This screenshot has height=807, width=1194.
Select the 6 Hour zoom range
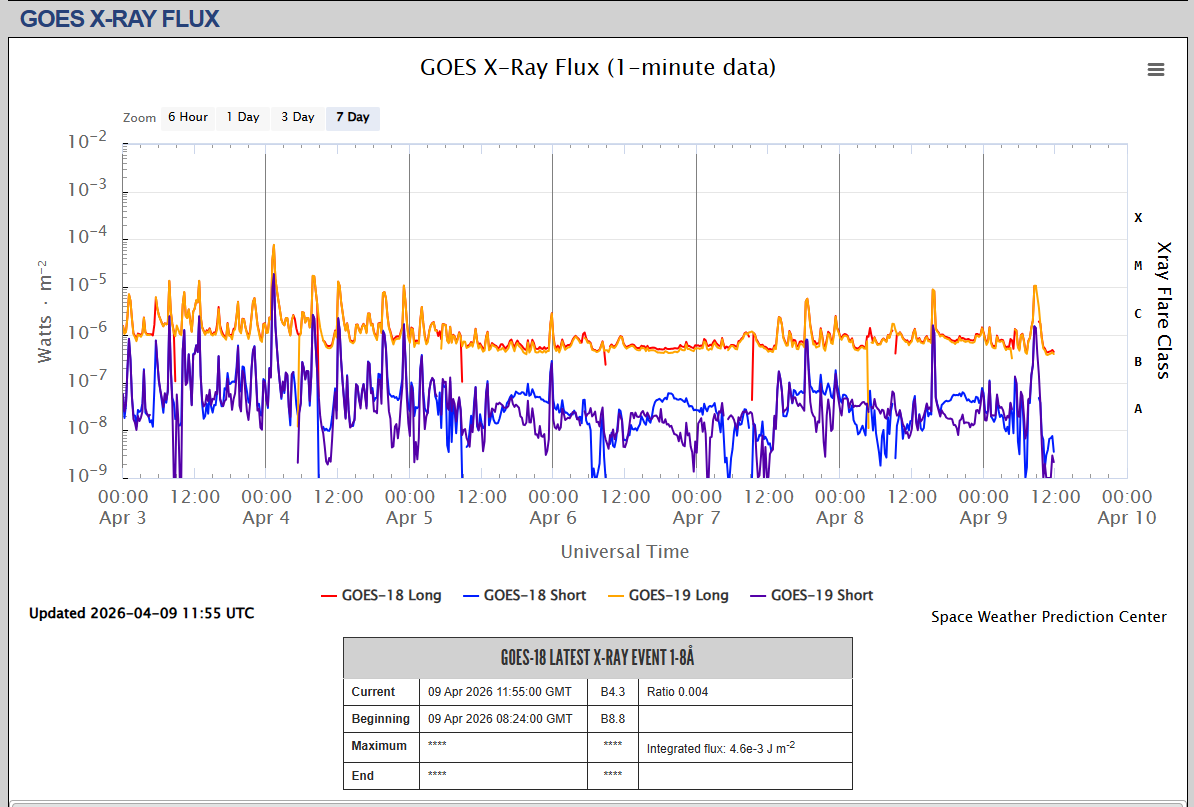187,117
